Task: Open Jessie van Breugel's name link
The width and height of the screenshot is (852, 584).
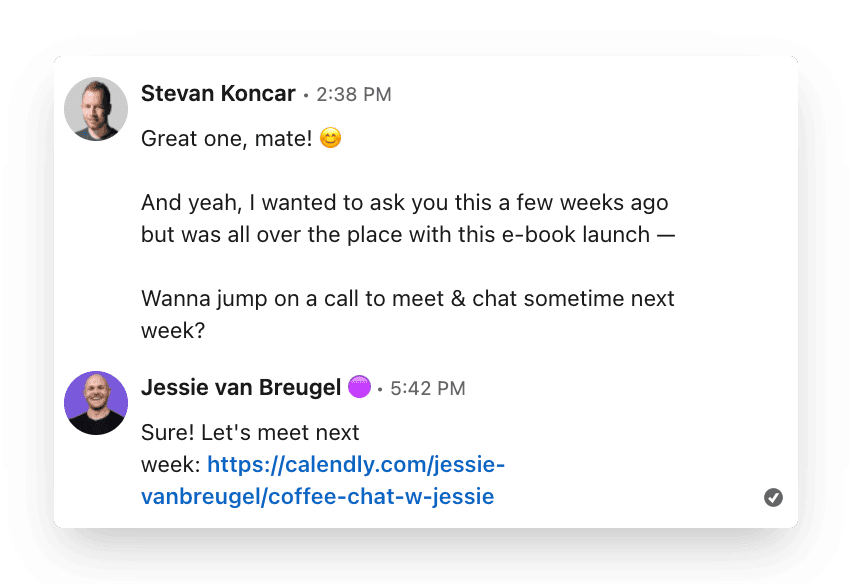Action: pos(241,388)
